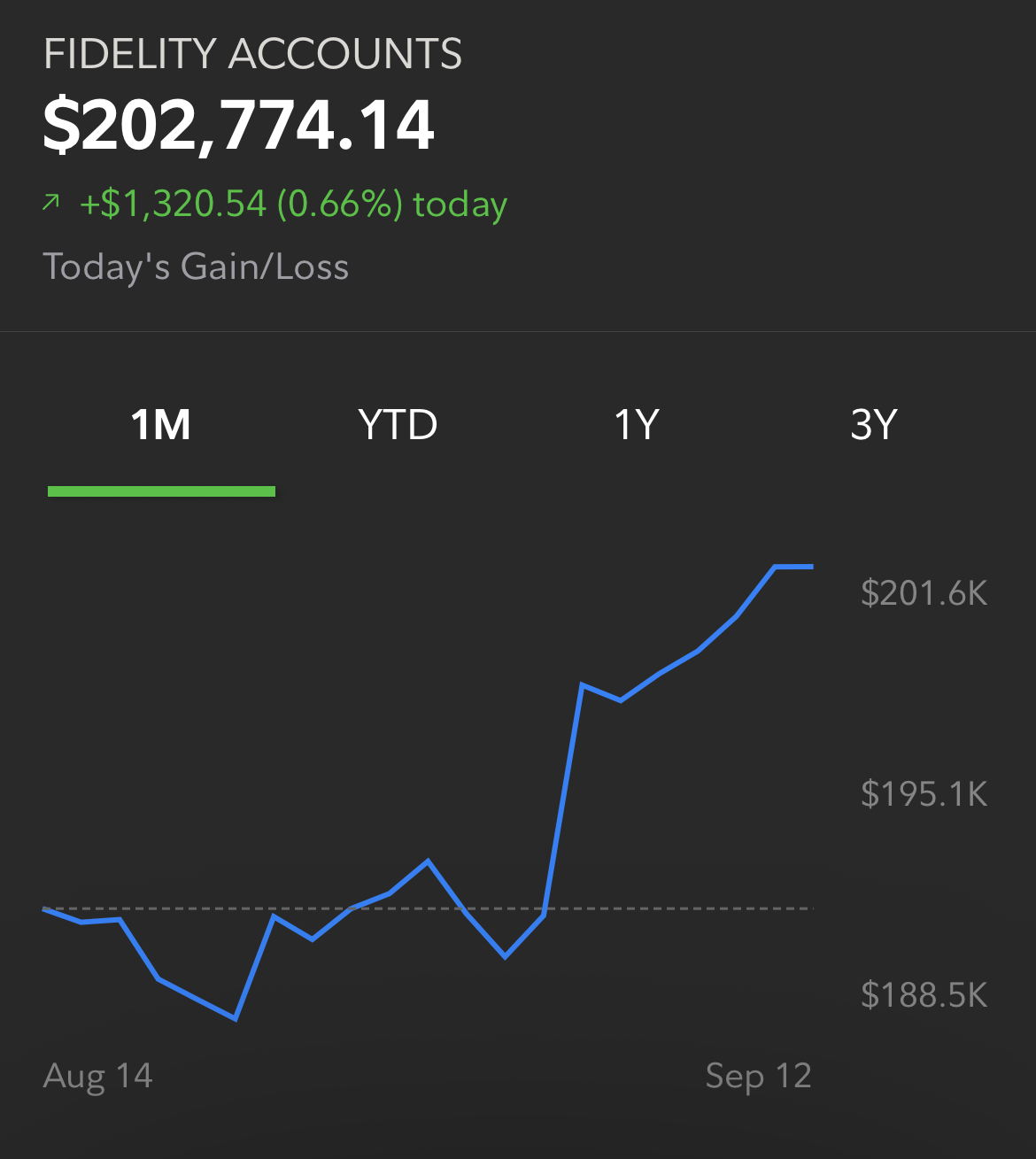The image size is (1036, 1159).
Task: Select the 1M time range tab
Action: click(x=161, y=425)
